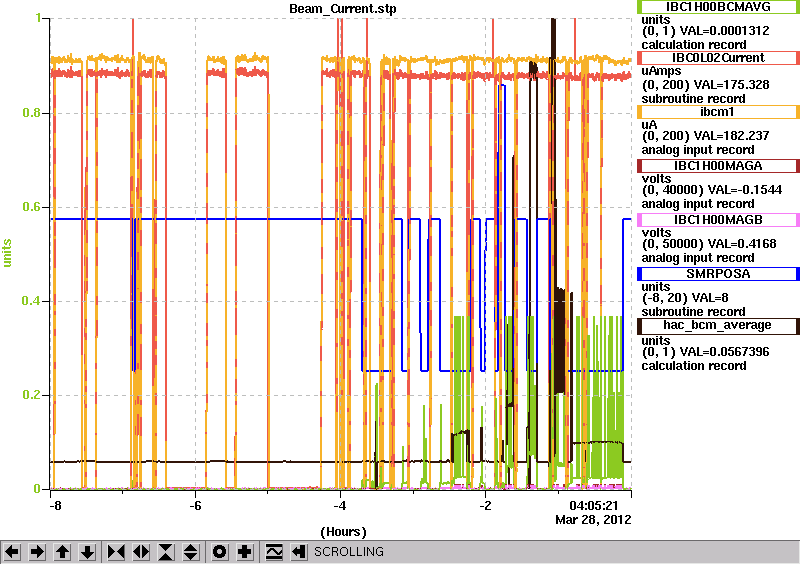Select the IBC1H00MAGB curve legend label
The image size is (800, 564).
pyautogui.click(x=718, y=220)
